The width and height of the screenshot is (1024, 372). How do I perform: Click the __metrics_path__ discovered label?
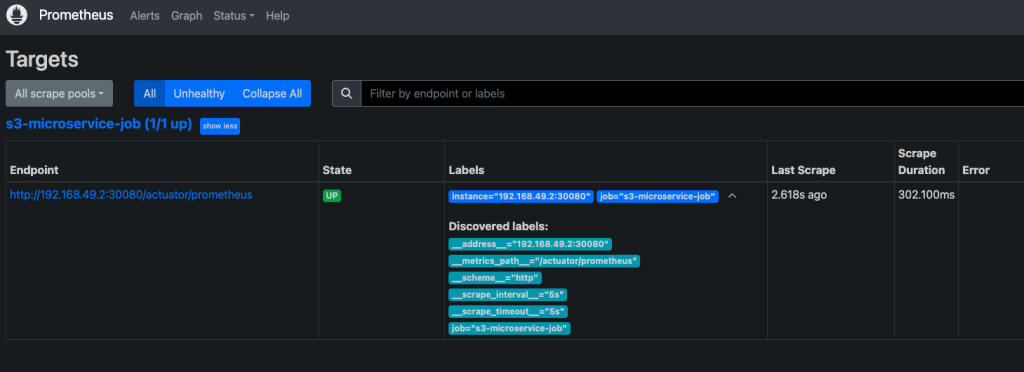click(544, 261)
